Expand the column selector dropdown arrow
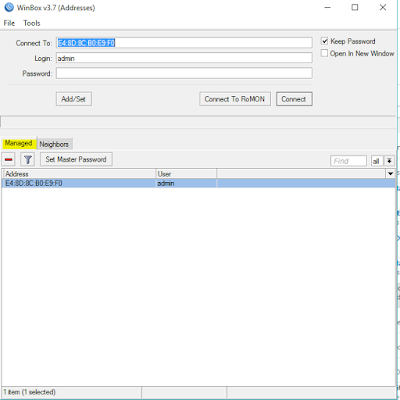 tap(390, 174)
